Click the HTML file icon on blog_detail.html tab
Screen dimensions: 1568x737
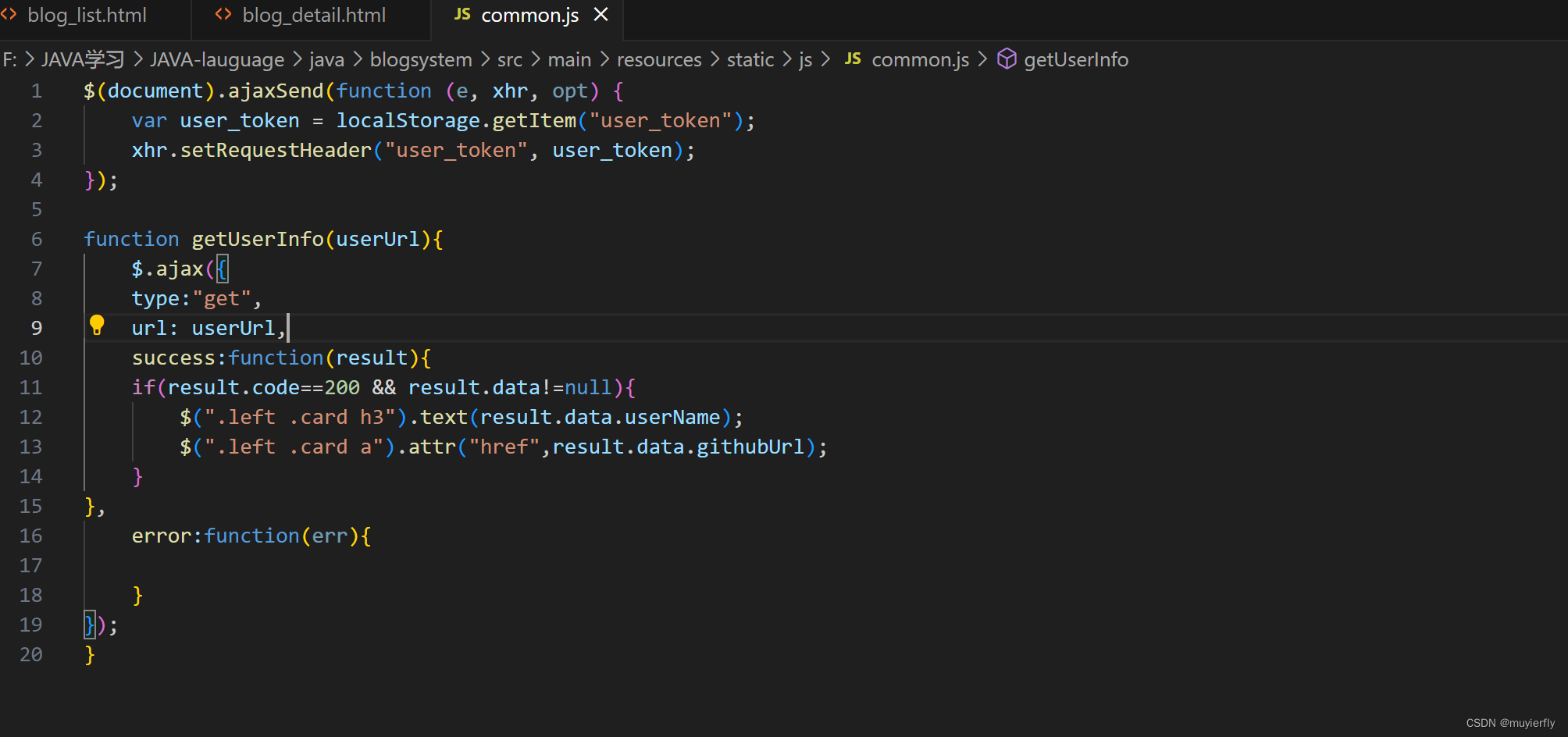pos(223,15)
